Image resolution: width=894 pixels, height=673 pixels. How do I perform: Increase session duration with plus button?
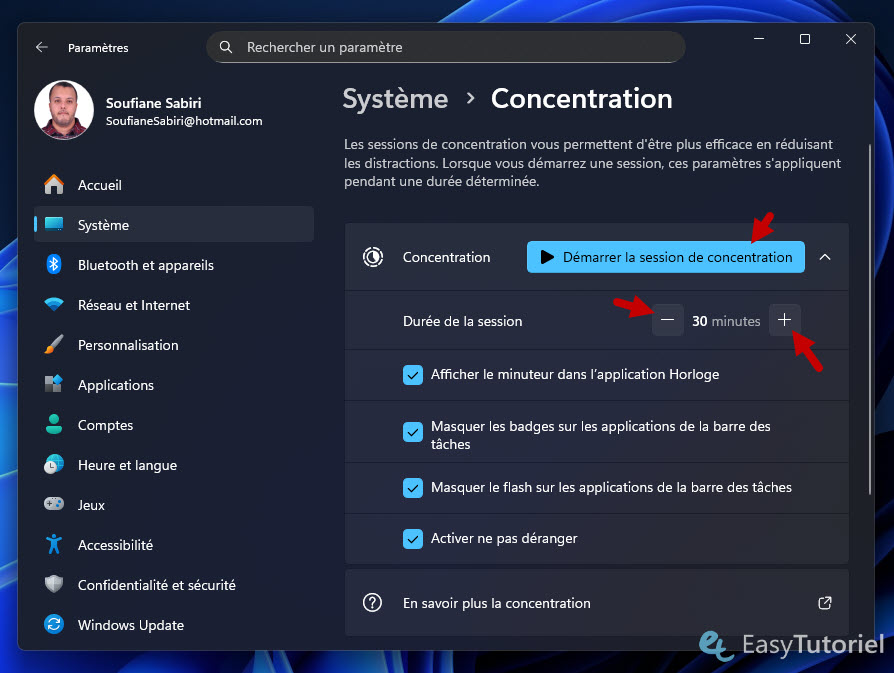click(784, 320)
